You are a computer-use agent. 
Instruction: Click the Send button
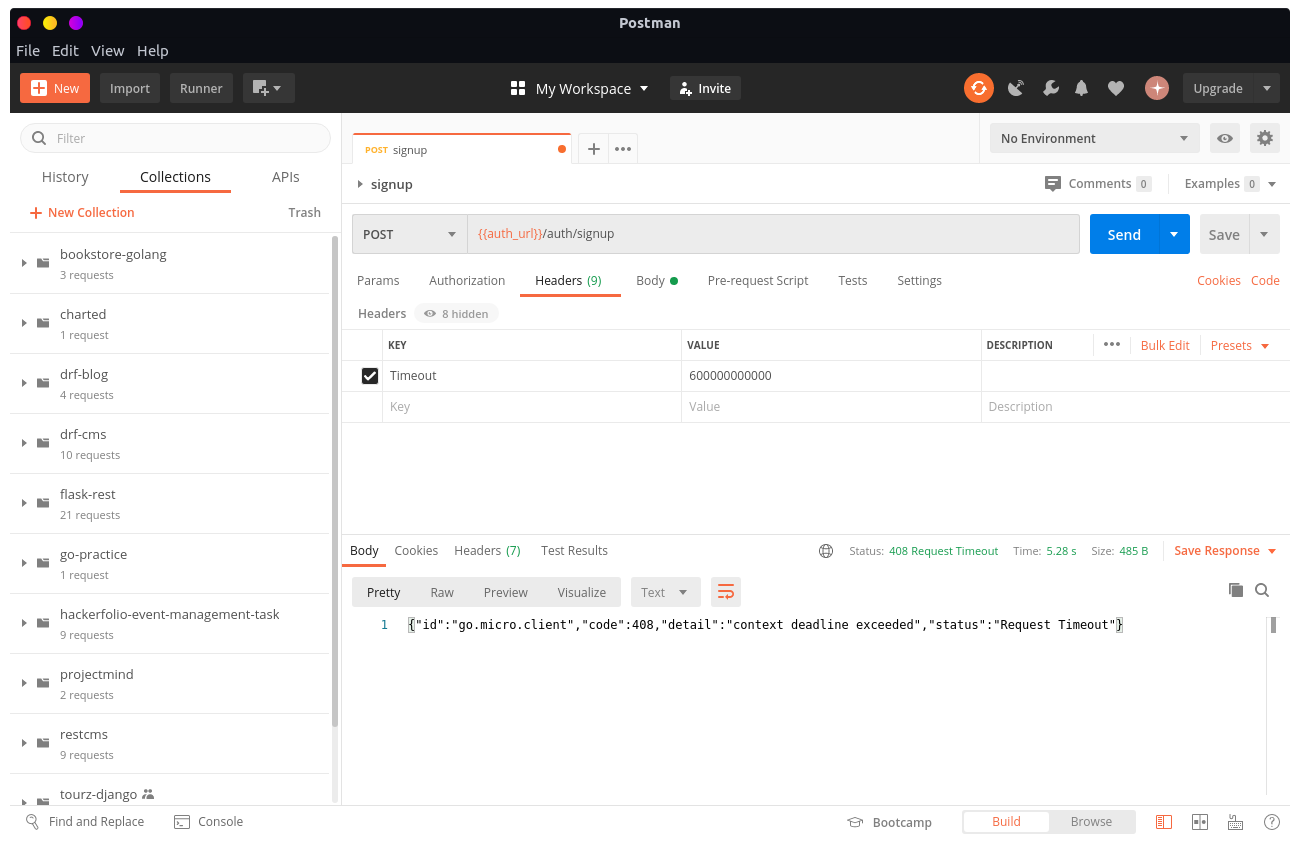1124,234
